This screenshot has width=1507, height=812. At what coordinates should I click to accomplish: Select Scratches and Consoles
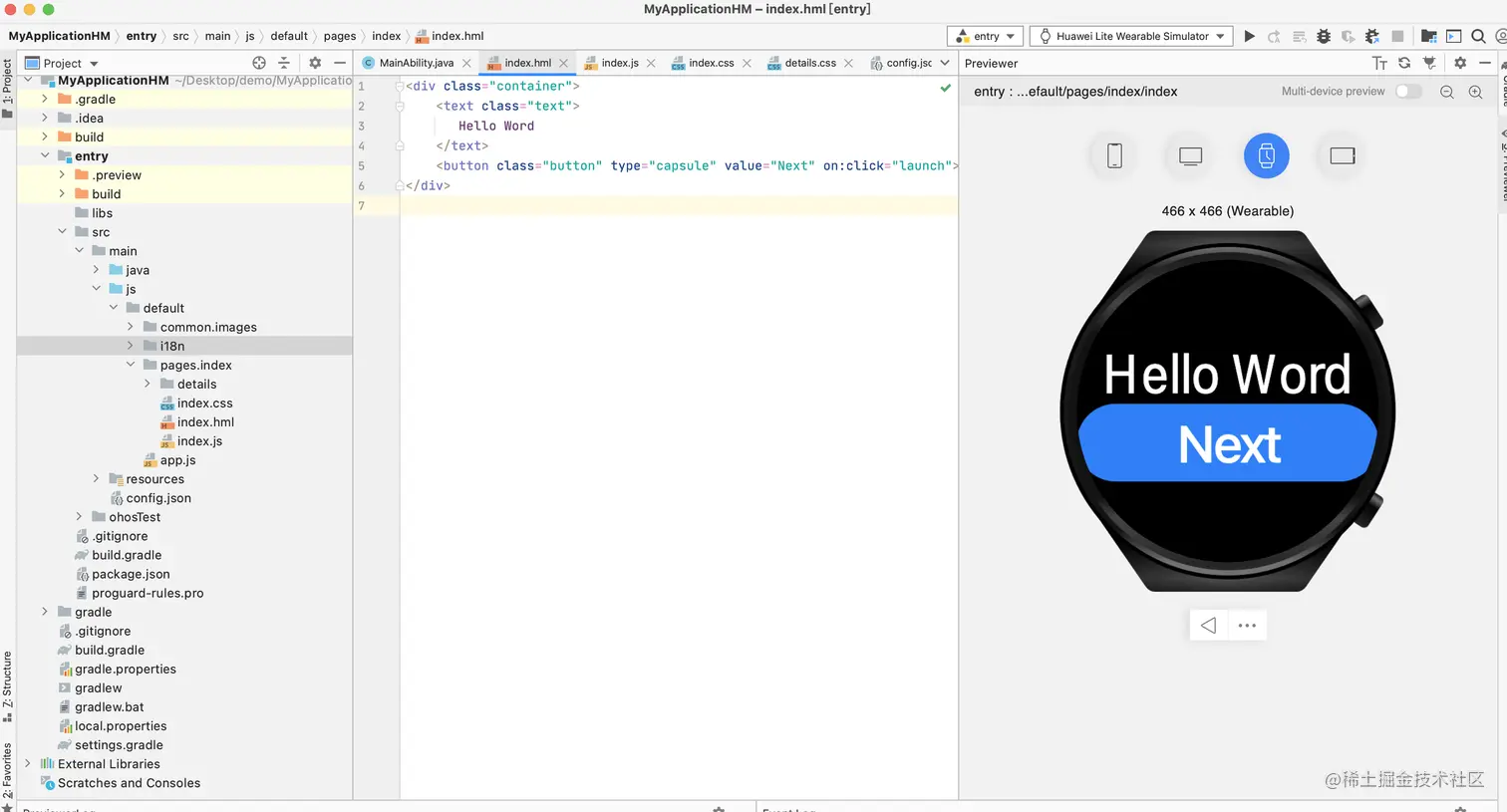(129, 783)
